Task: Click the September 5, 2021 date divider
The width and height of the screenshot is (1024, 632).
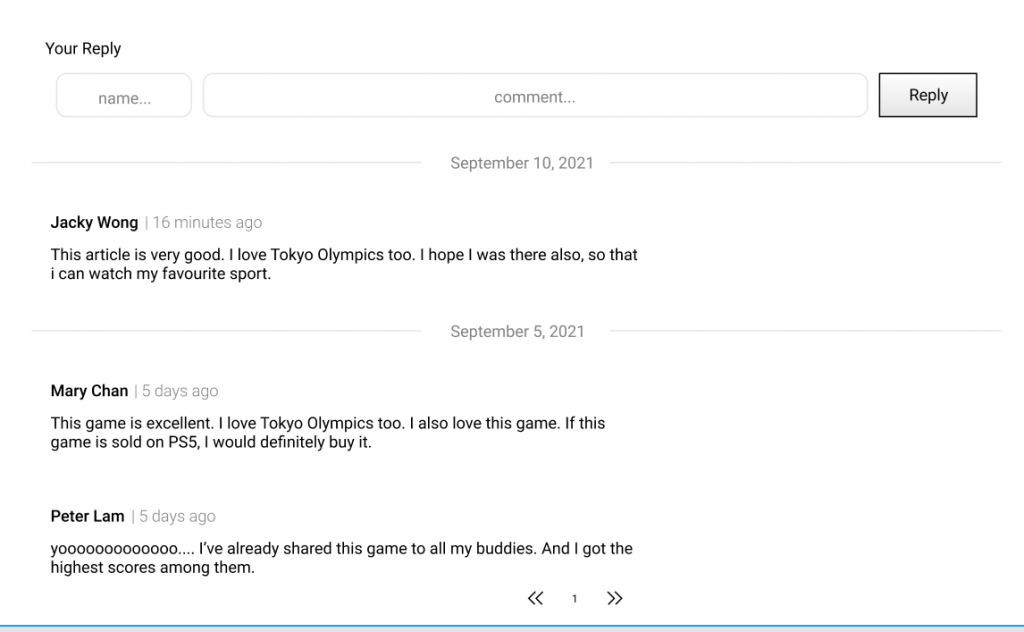Action: pos(517,331)
